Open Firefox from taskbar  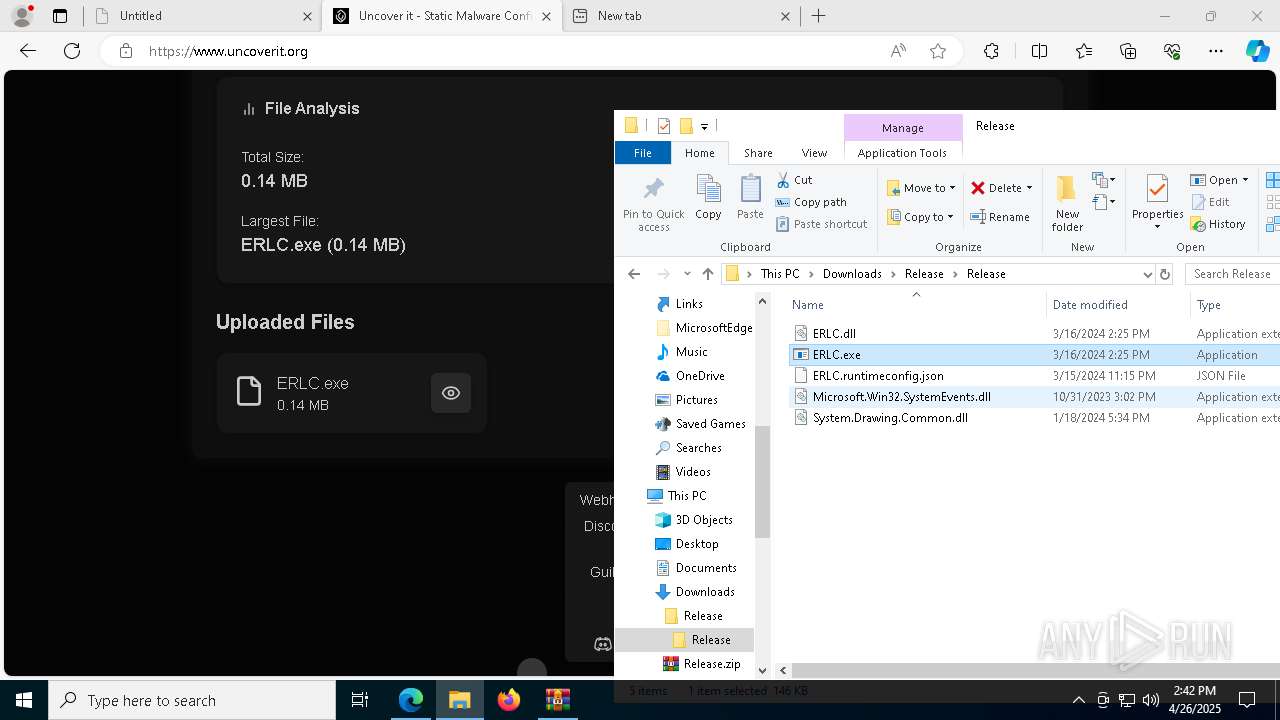[x=509, y=700]
